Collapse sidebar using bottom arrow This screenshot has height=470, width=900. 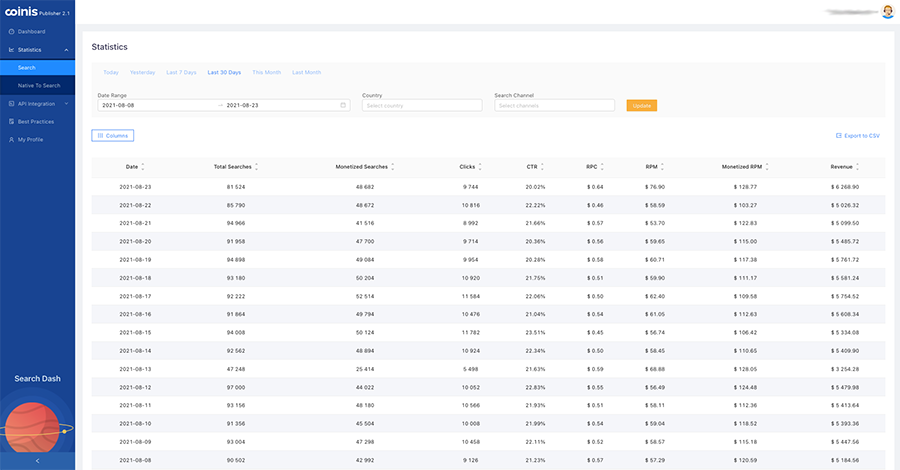coord(37,460)
